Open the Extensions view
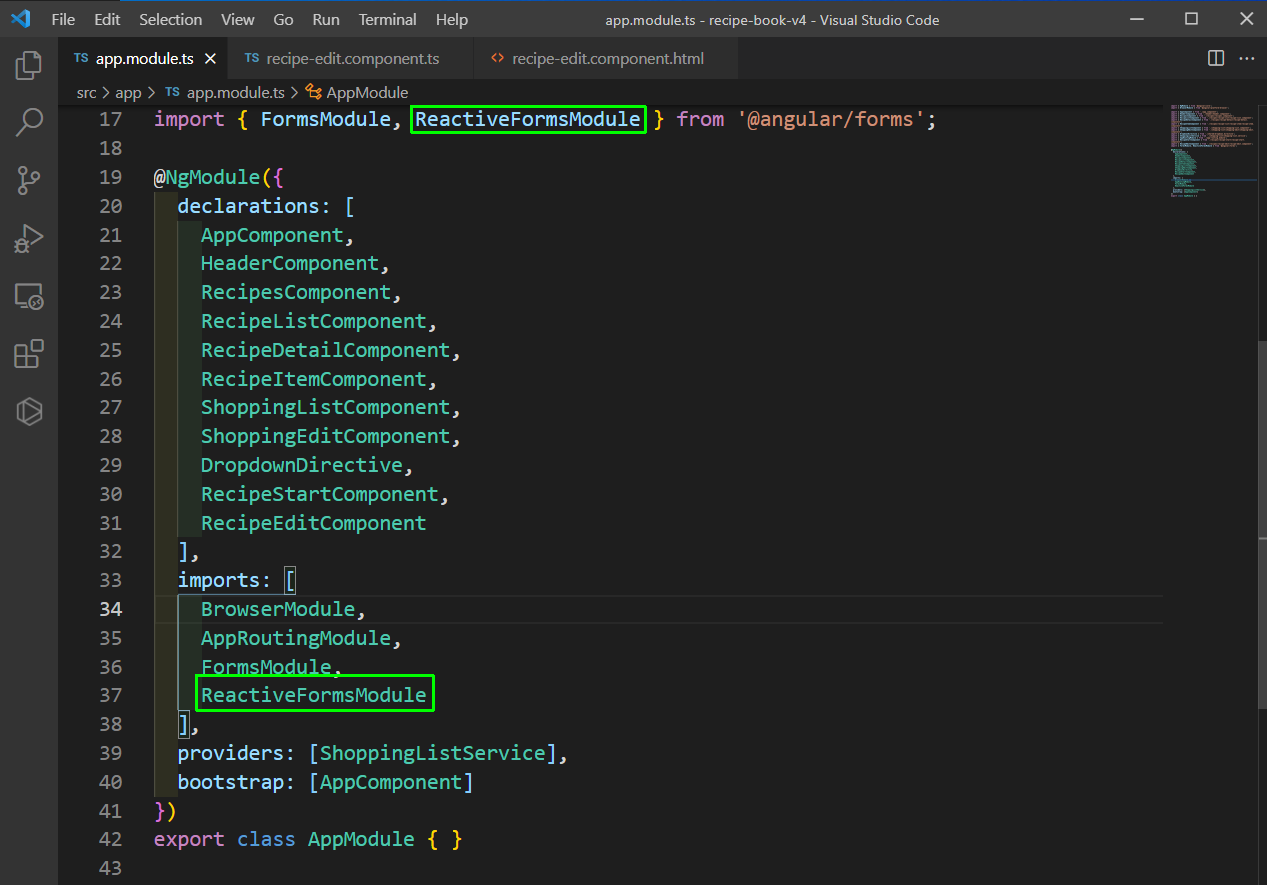 (x=29, y=354)
